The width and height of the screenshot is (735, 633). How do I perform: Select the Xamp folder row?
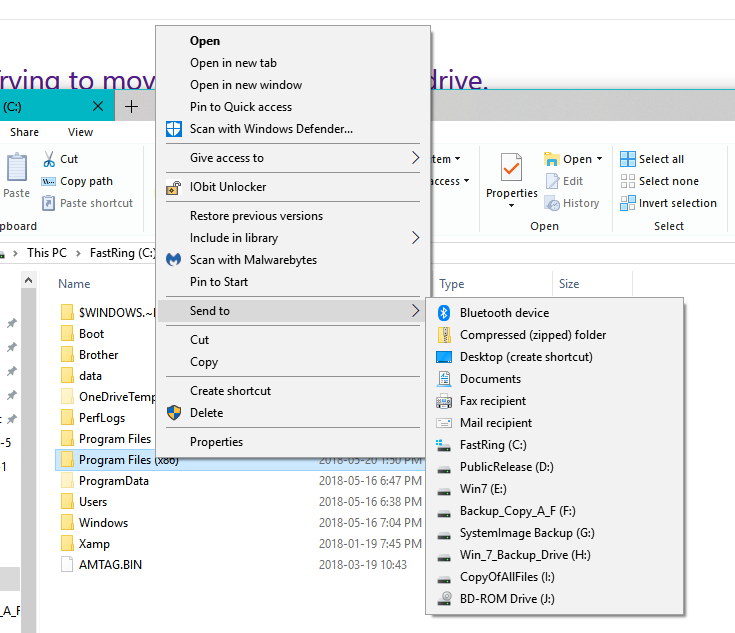point(241,543)
